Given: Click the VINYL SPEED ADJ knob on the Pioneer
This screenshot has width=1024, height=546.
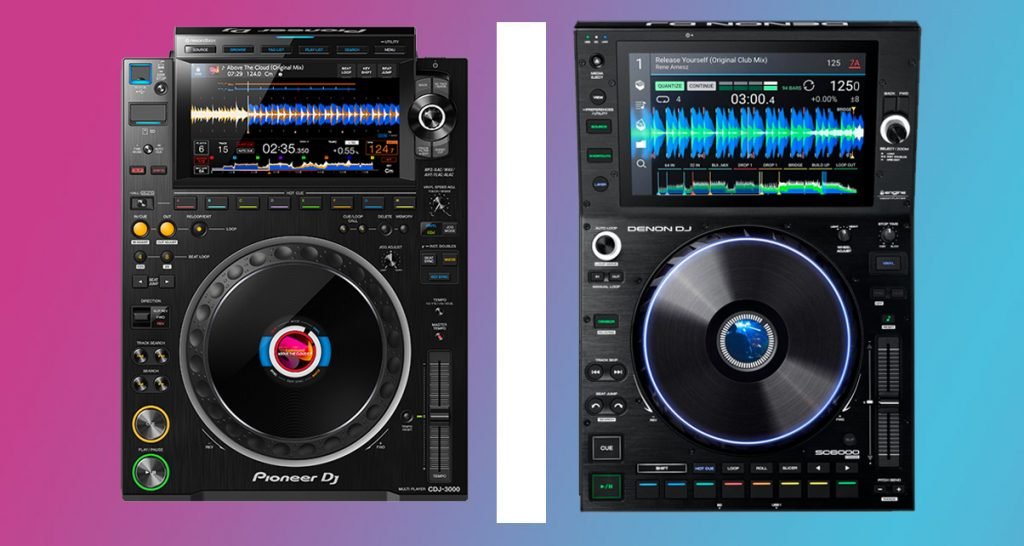Looking at the screenshot, I should pyautogui.click(x=439, y=205).
